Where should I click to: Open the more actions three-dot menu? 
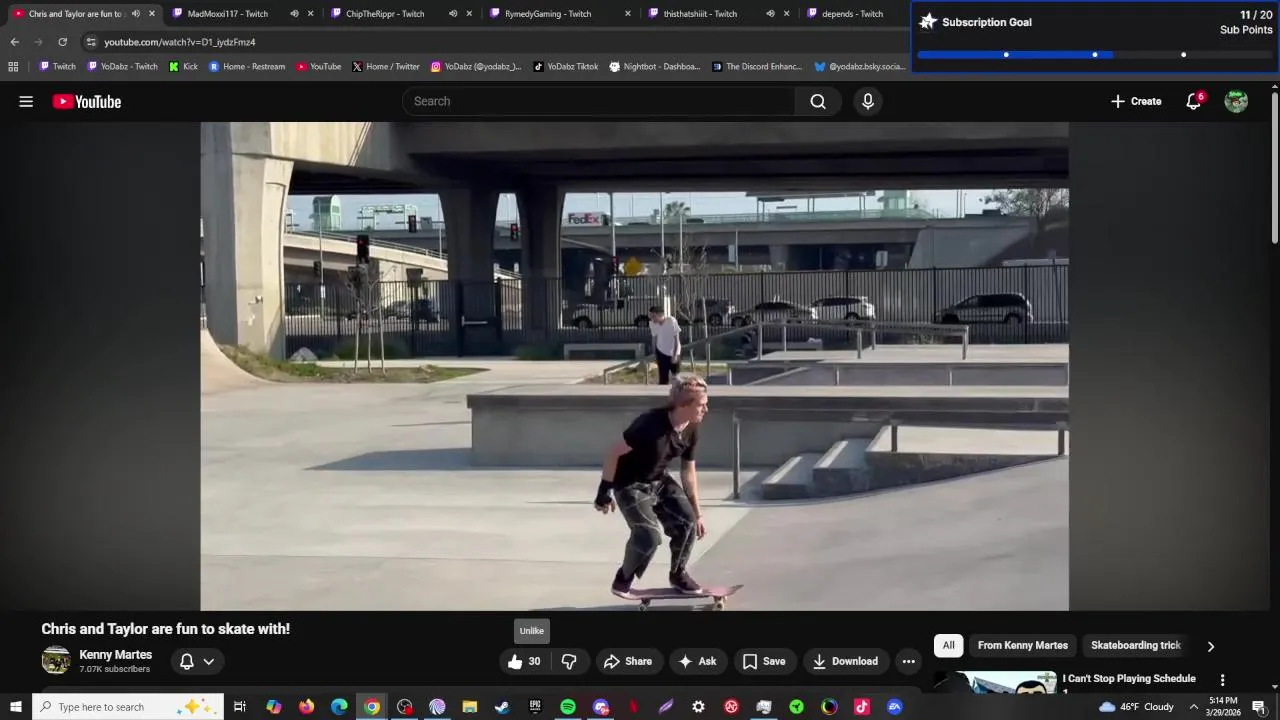tap(908, 661)
